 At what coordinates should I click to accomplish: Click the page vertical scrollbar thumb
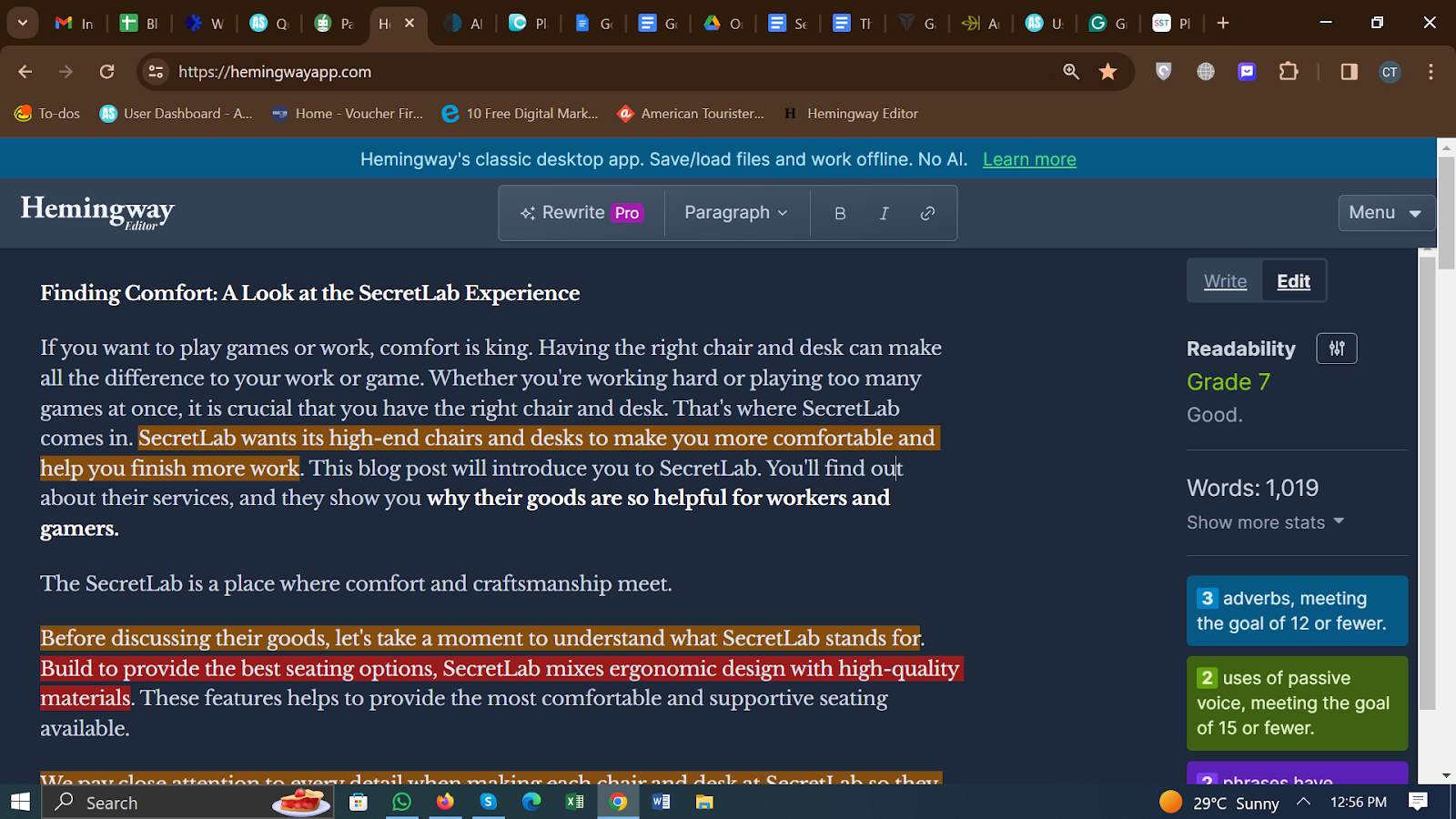tap(1447, 213)
